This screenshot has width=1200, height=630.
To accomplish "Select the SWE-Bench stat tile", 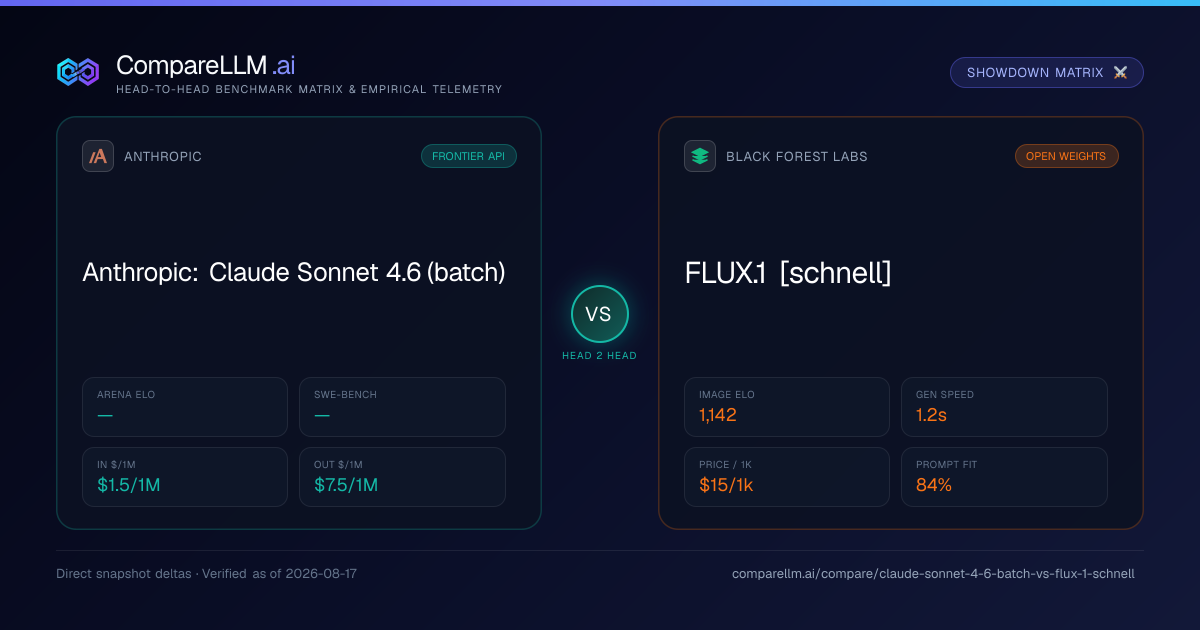I will [402, 407].
